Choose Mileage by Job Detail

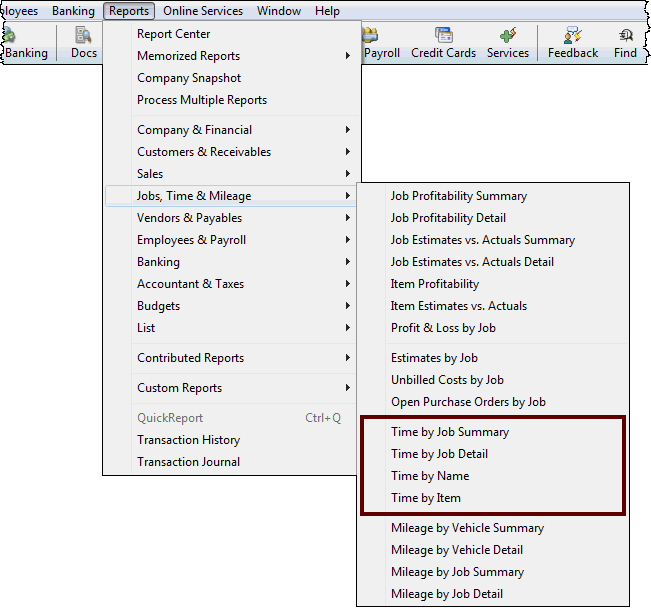pos(493,594)
